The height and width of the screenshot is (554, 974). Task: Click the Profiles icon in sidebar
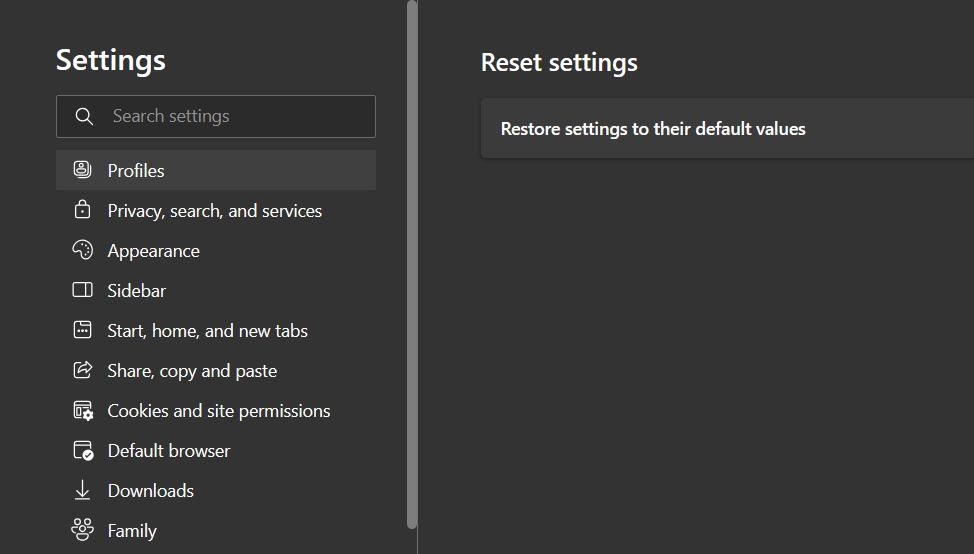tap(83, 170)
